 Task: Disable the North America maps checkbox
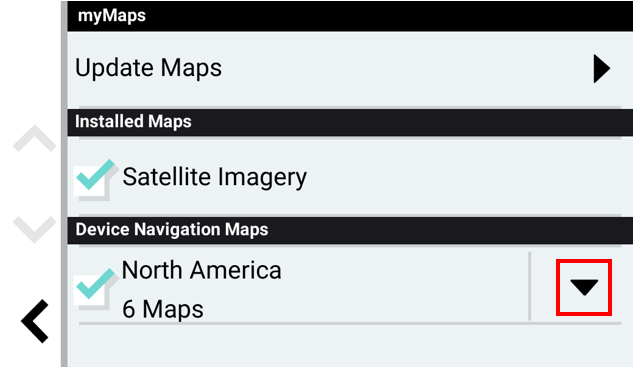point(92,290)
